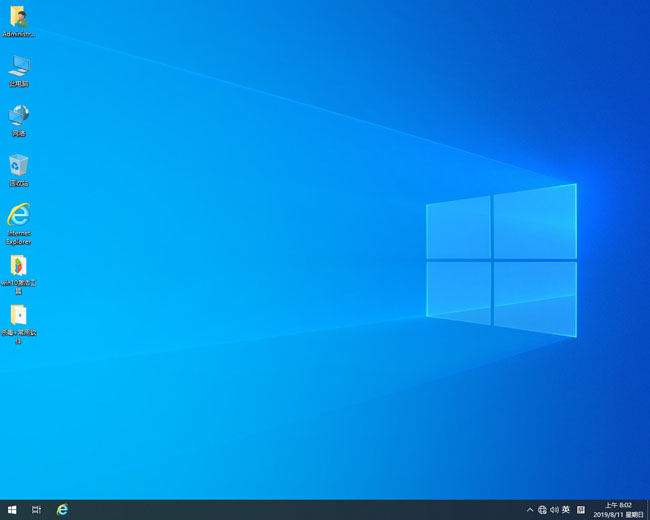This screenshot has width=650, height=520.
Task: Open the Administrator user folder icon
Action: [18, 18]
